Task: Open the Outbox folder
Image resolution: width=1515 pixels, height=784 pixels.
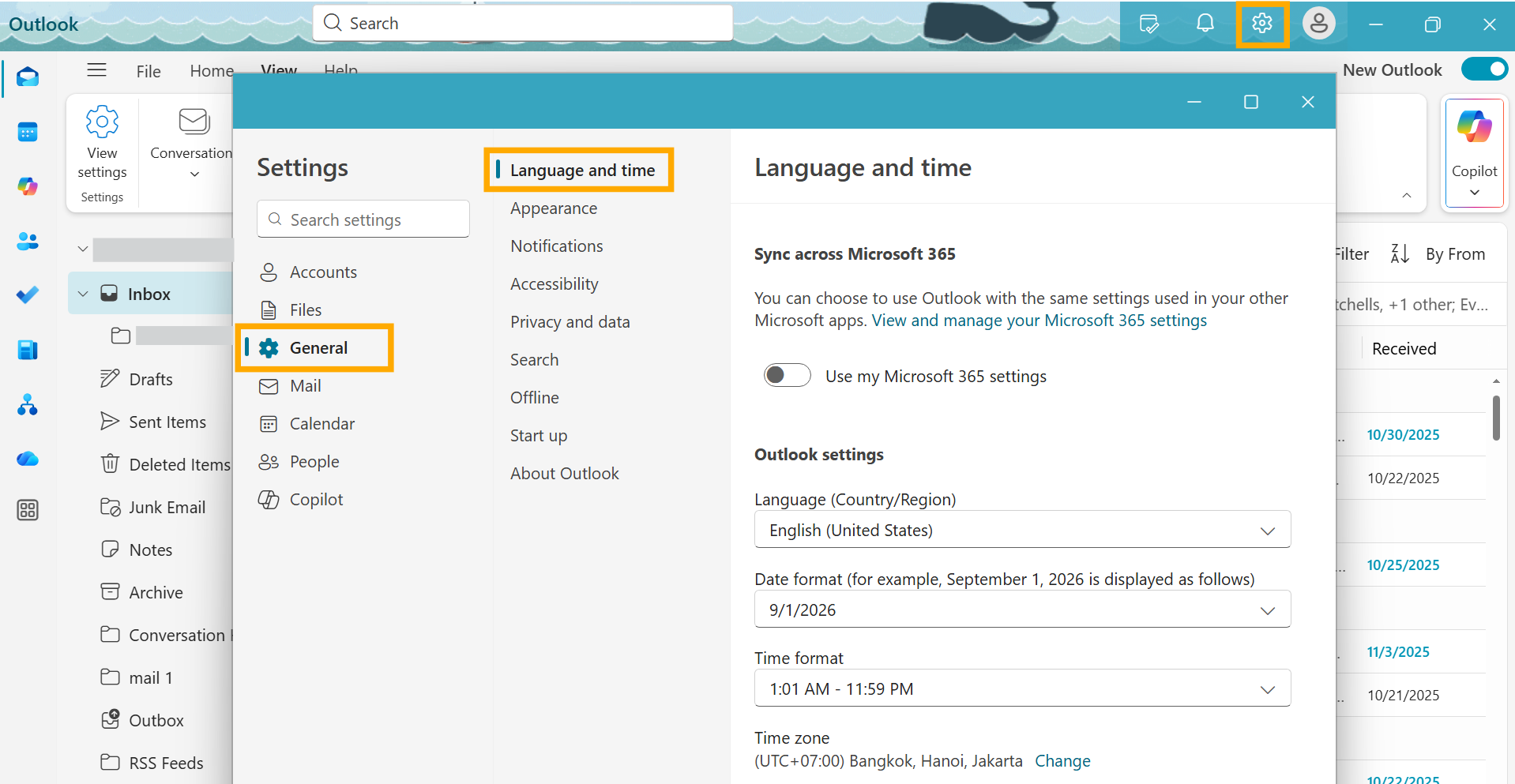Action: click(156, 720)
